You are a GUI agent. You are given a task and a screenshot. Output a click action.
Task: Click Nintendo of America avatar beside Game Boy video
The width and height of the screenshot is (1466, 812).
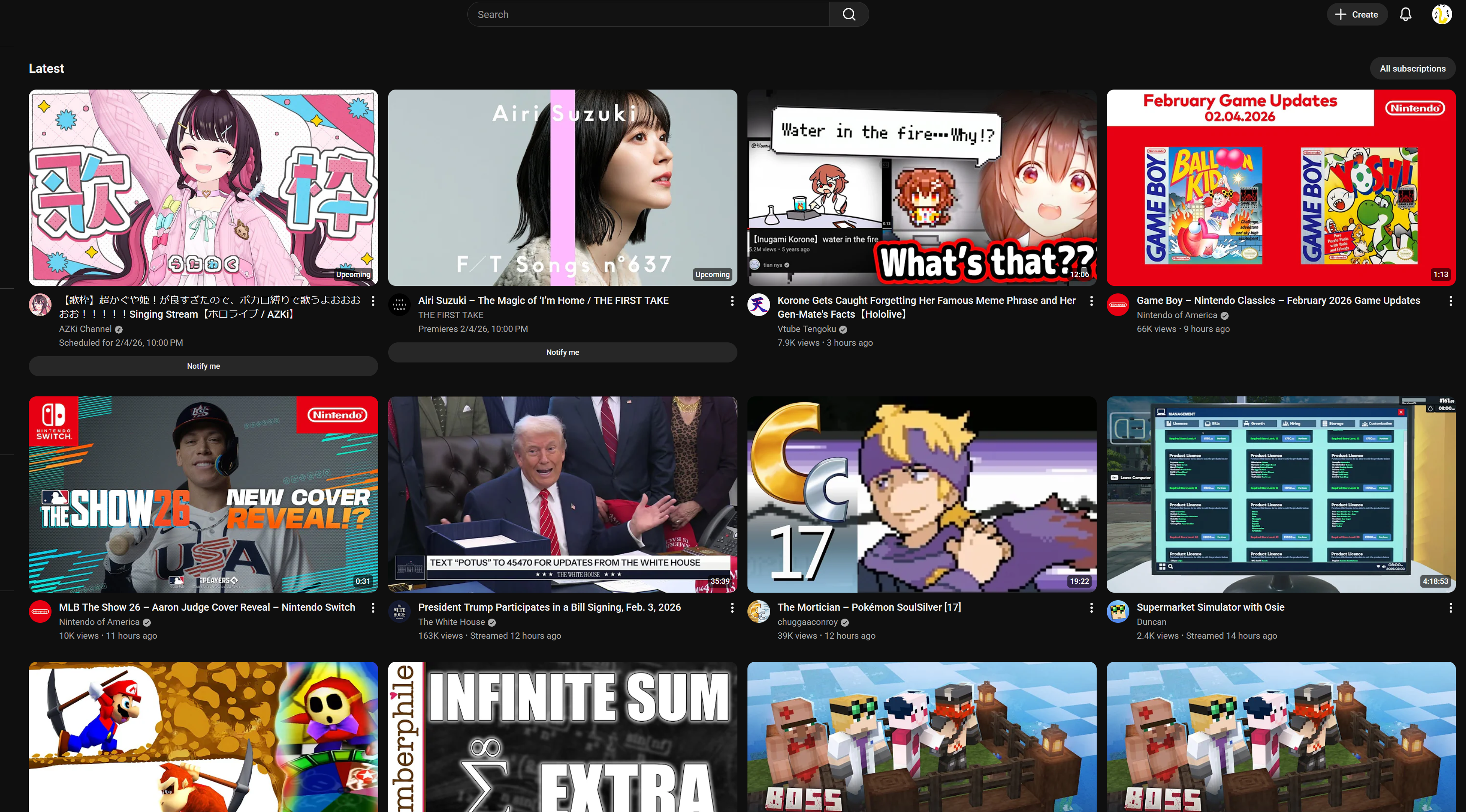click(1118, 305)
